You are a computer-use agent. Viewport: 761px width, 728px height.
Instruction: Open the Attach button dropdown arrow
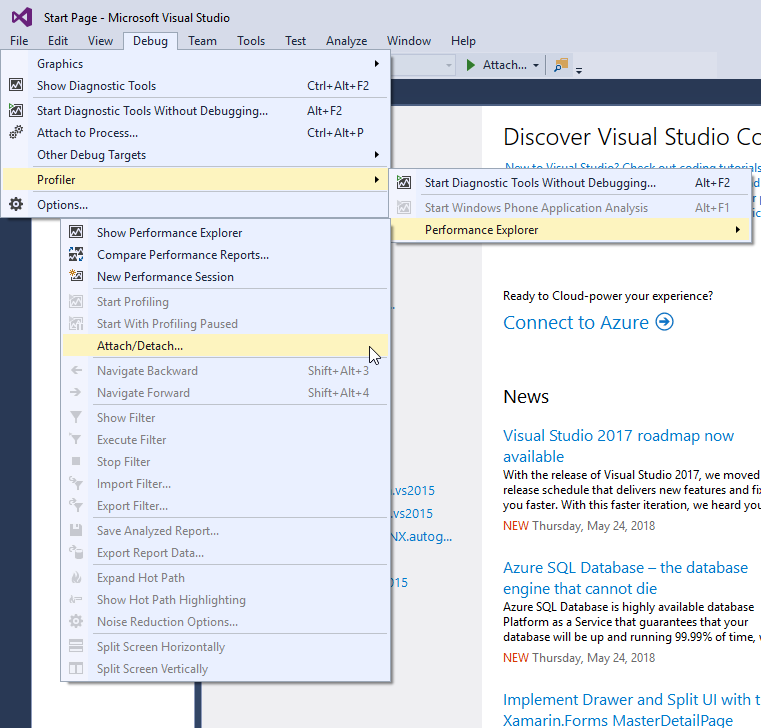tap(536, 65)
